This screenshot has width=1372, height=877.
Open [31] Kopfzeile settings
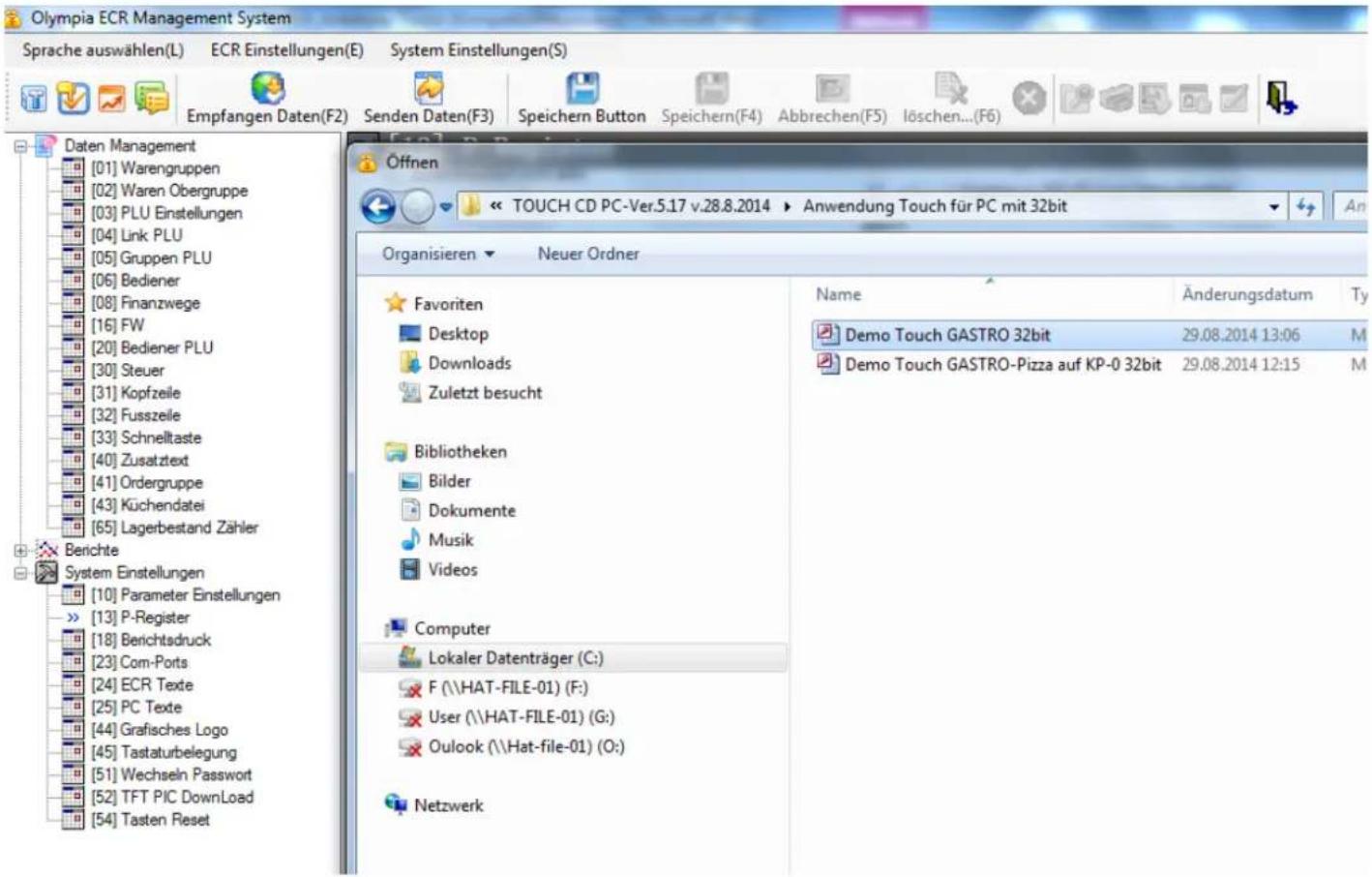point(135,393)
